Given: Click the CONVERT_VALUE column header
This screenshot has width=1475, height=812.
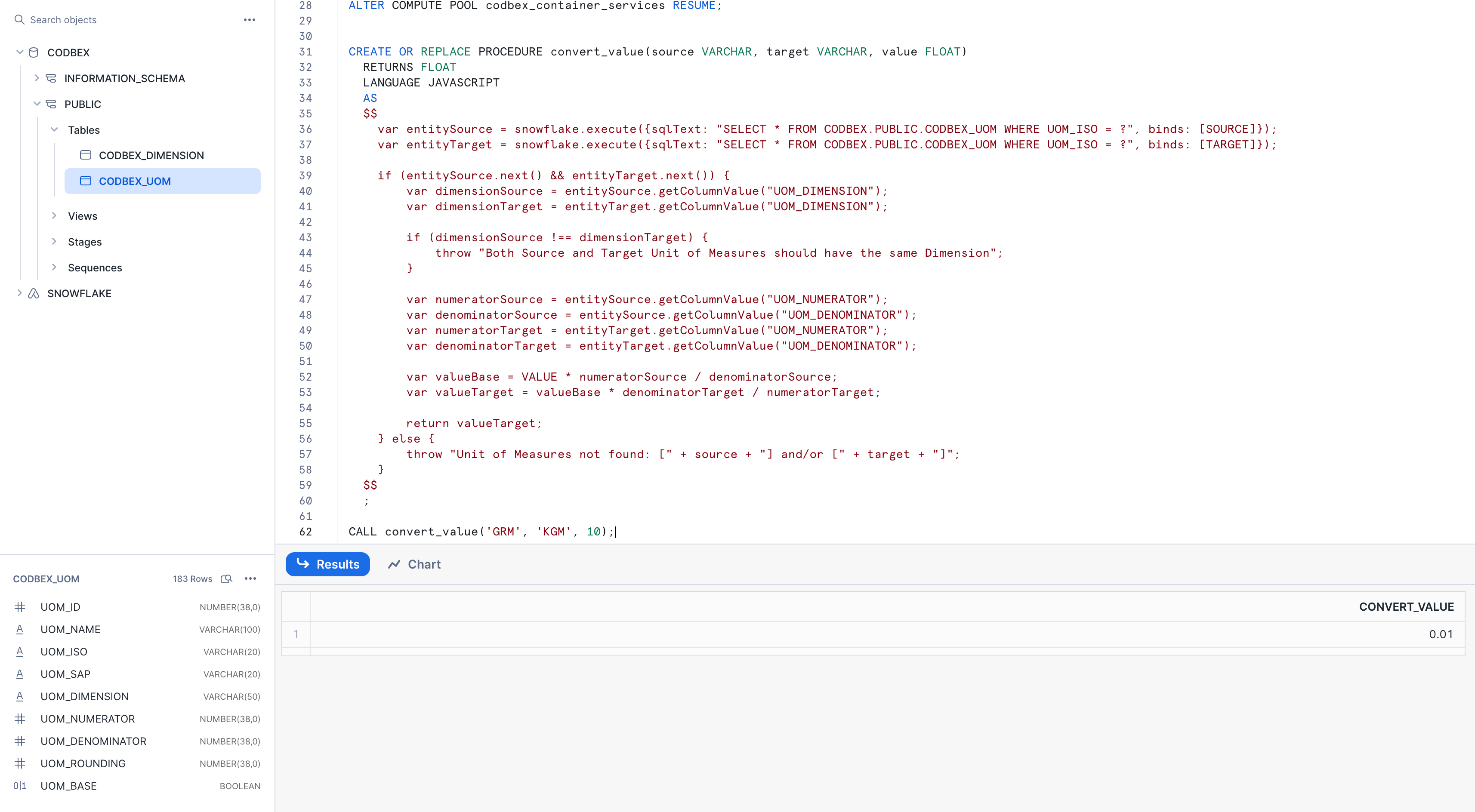Looking at the screenshot, I should (x=1406, y=606).
